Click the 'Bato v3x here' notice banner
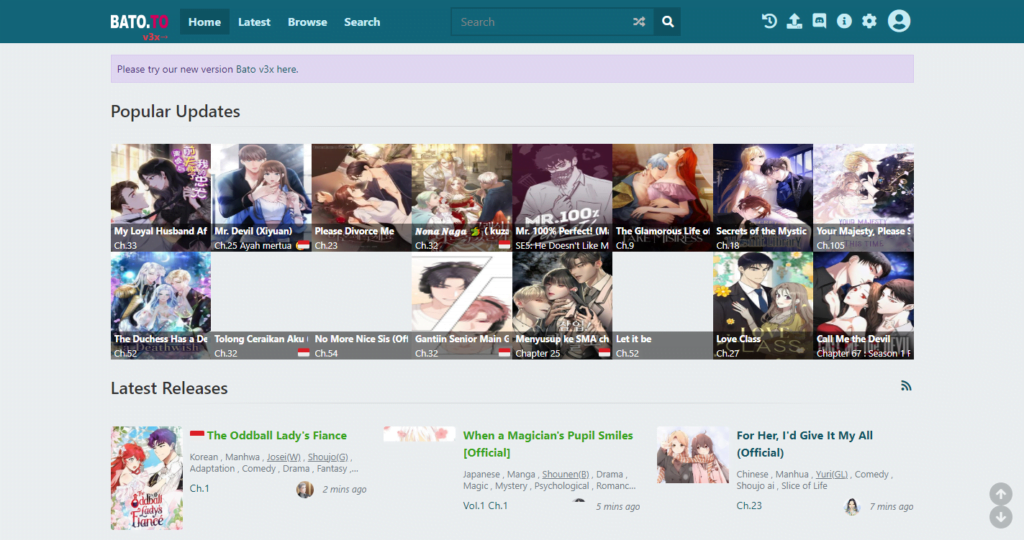This screenshot has width=1024, height=540. (x=512, y=69)
